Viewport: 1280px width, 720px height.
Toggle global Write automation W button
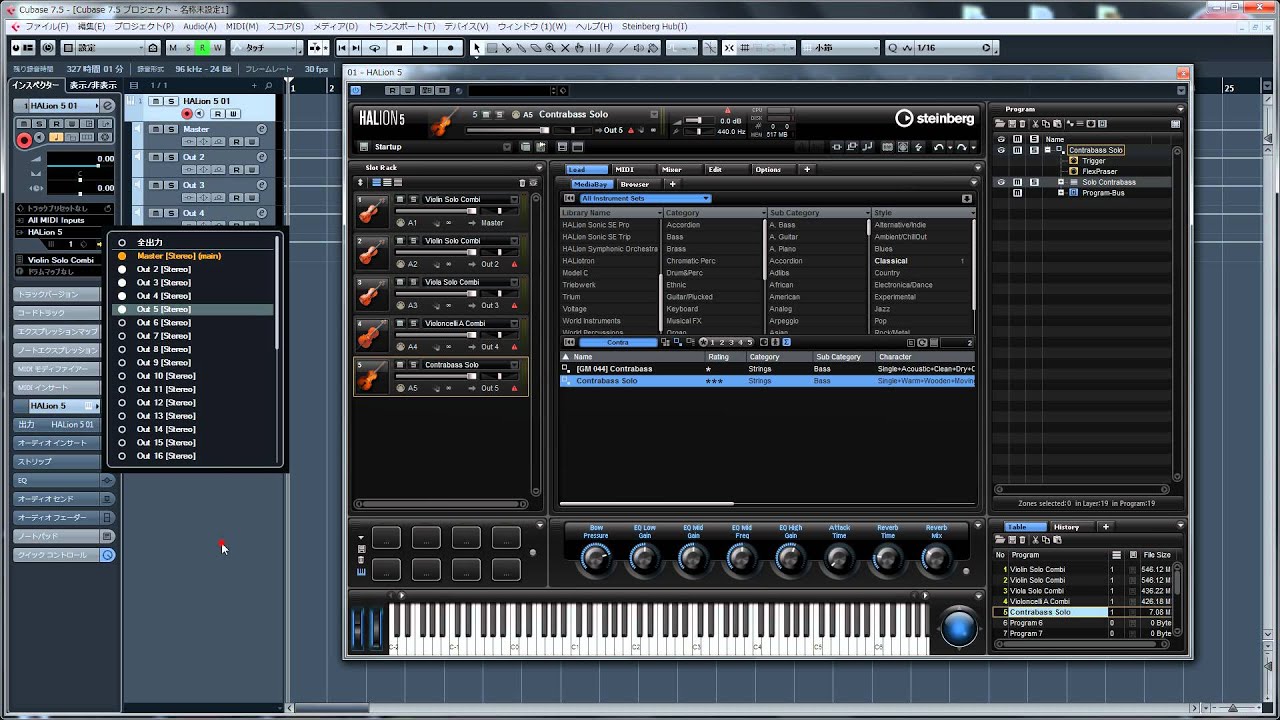coord(216,47)
